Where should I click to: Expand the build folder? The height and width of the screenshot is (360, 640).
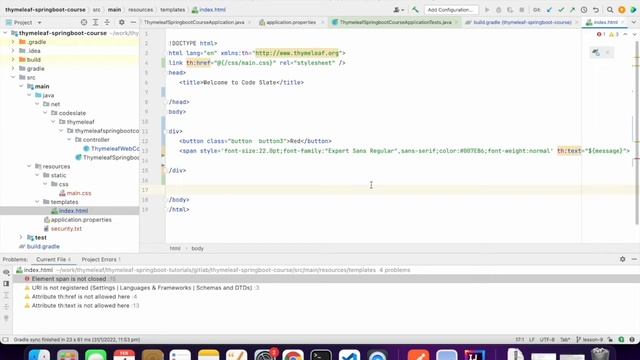13,60
